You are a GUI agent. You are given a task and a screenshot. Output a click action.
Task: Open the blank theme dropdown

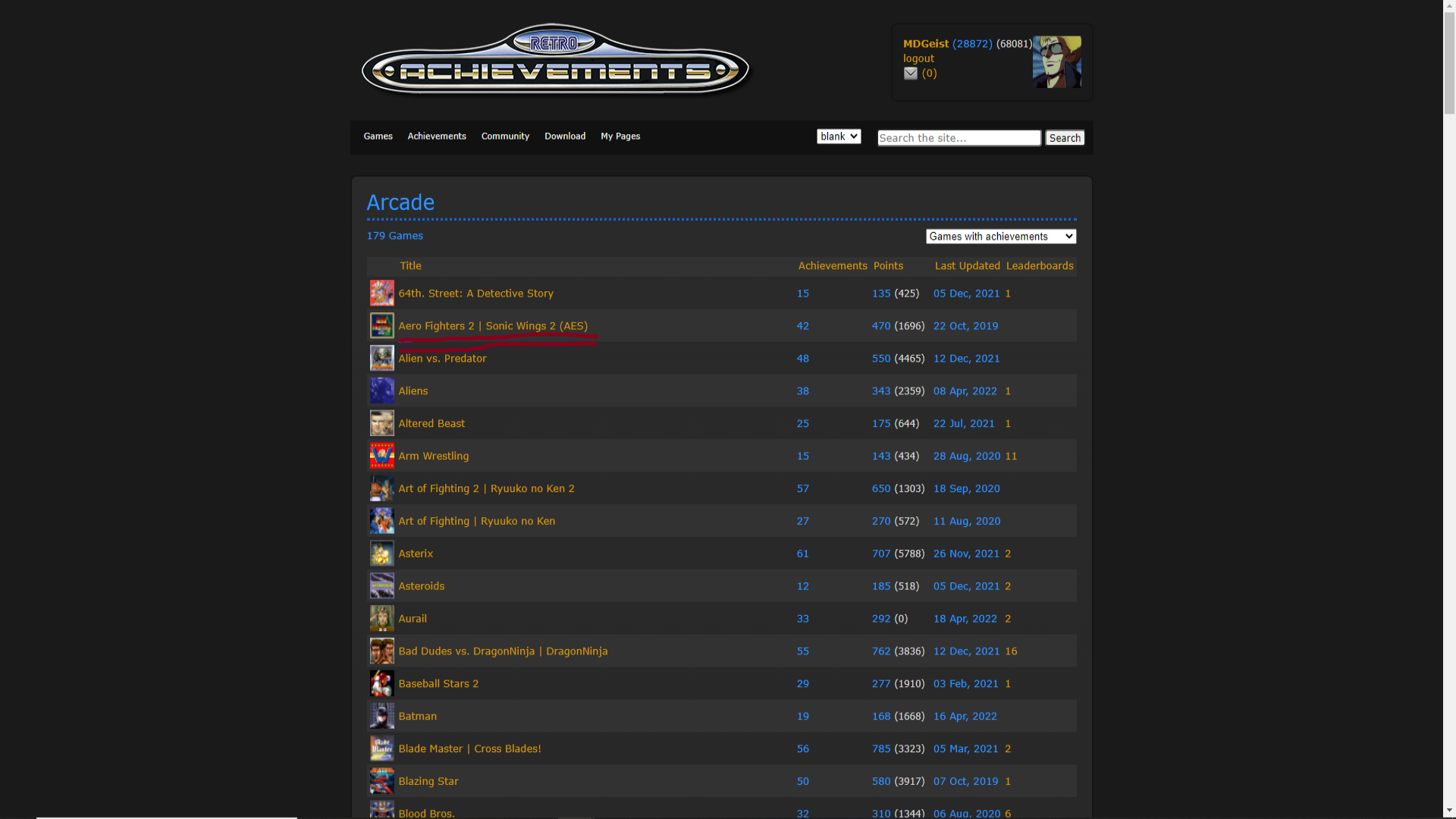(839, 136)
